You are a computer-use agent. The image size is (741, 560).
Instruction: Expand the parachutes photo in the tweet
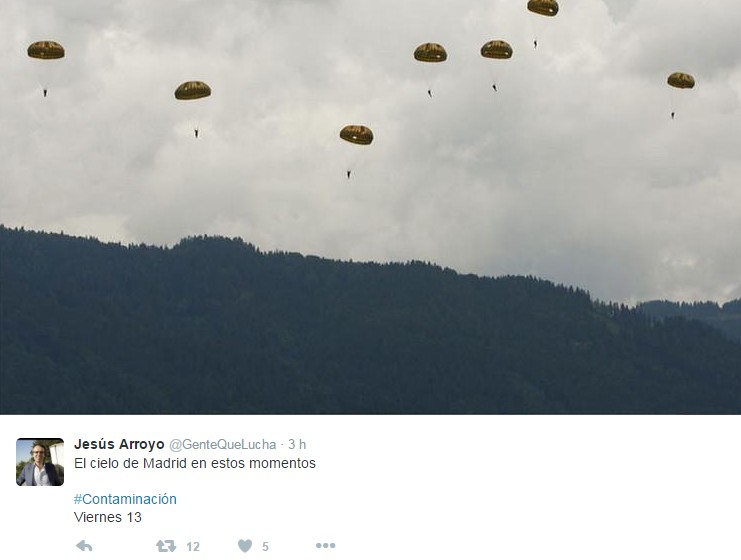370,207
